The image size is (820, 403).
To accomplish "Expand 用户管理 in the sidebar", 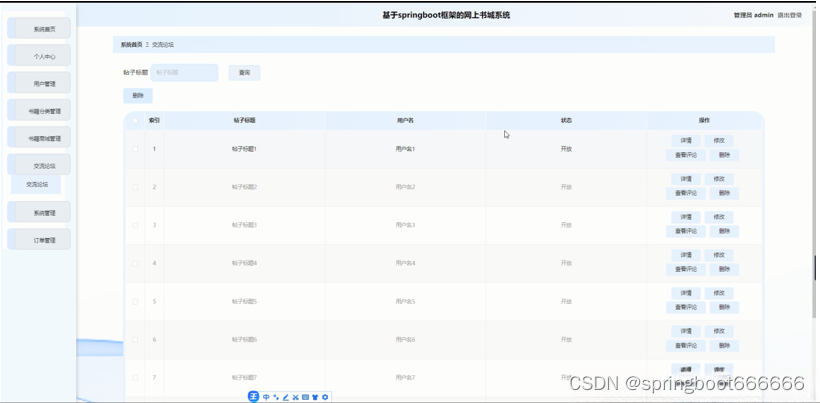I will tap(39, 83).
